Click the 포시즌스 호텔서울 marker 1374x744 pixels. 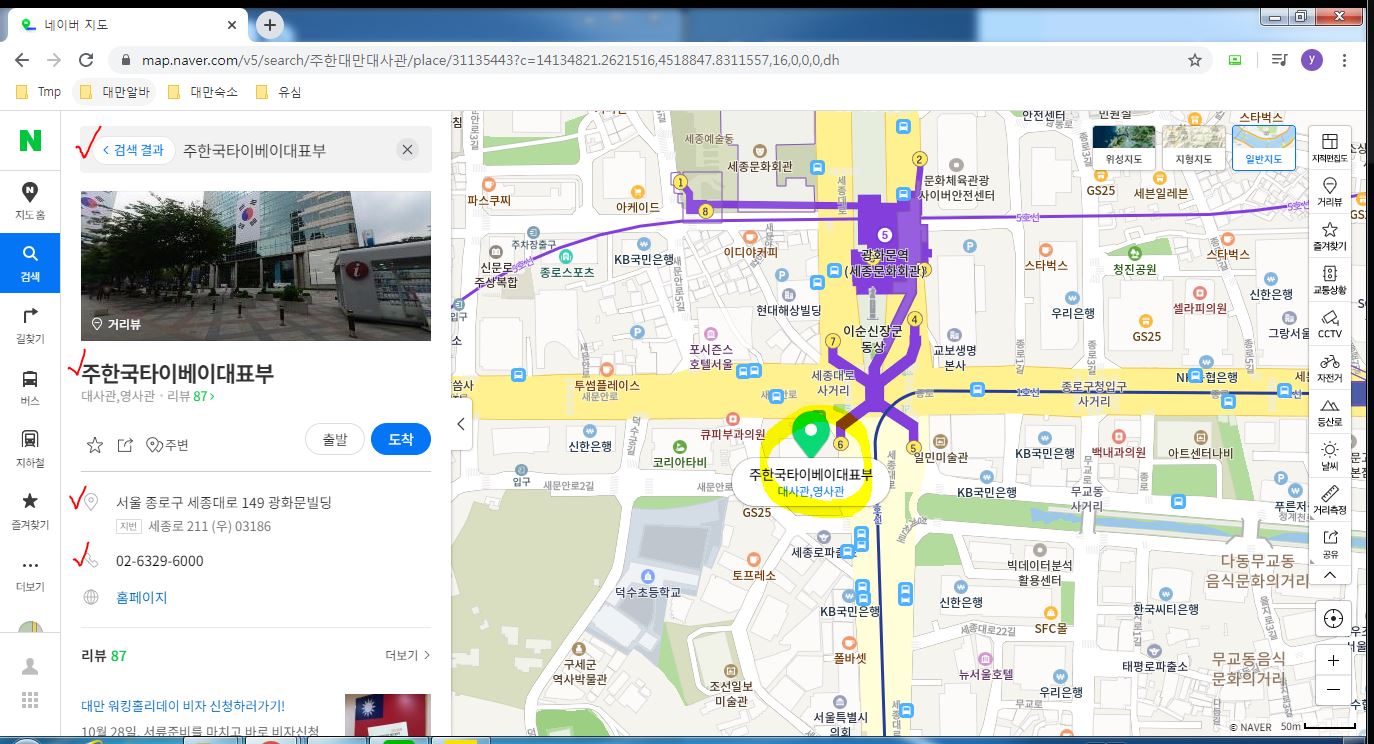click(711, 349)
